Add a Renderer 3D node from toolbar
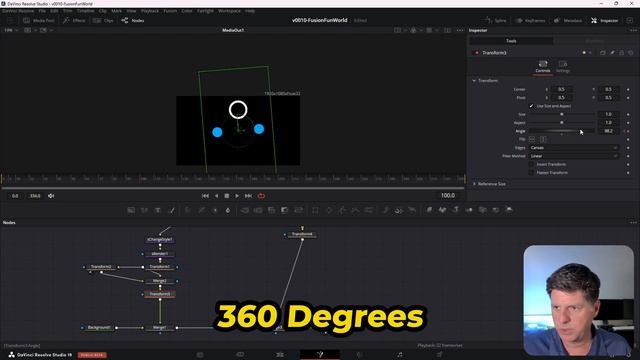Screen dimensions: 640x360 pos(509,210)
